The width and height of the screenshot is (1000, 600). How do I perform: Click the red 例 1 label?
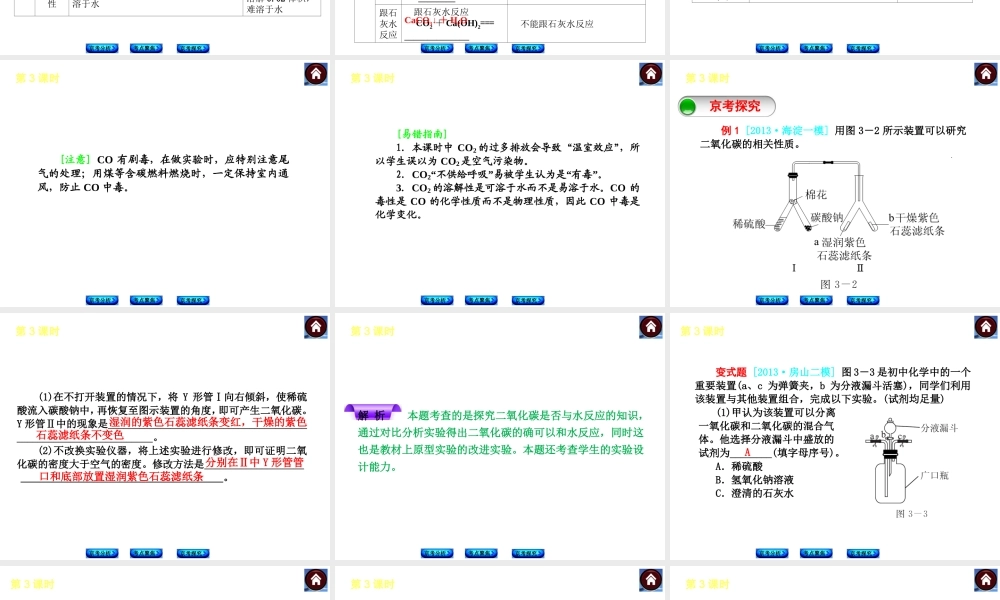click(730, 131)
